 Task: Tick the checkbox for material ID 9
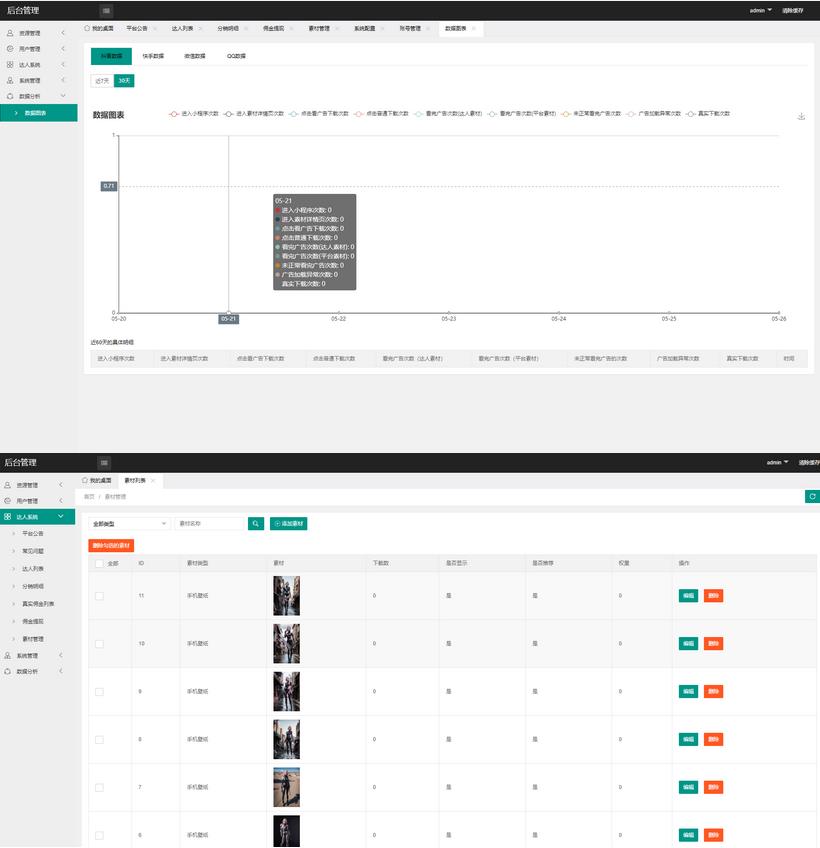tap(99, 691)
